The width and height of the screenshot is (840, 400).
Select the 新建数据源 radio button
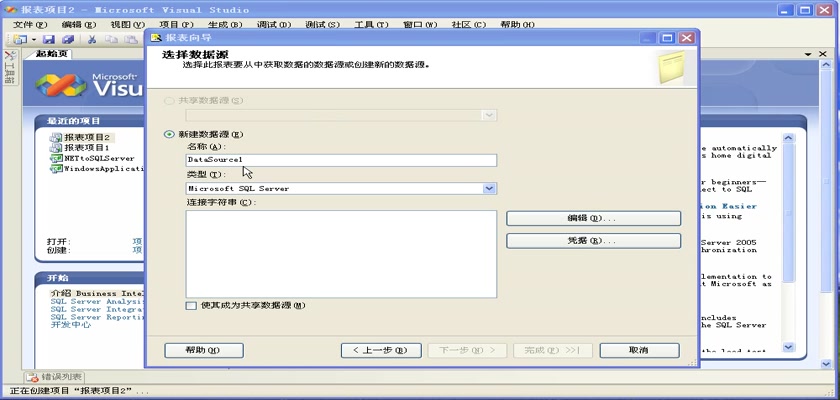pyautogui.click(x=169, y=134)
